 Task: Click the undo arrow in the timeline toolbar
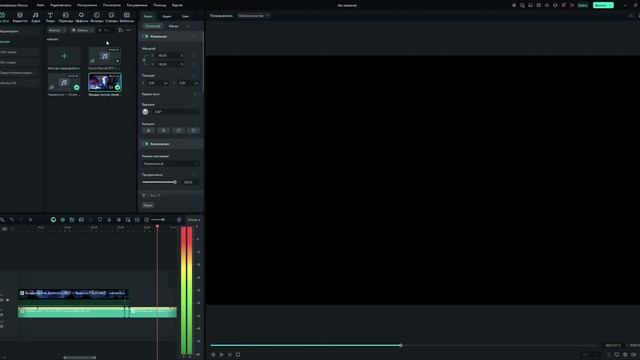click(x=12, y=220)
